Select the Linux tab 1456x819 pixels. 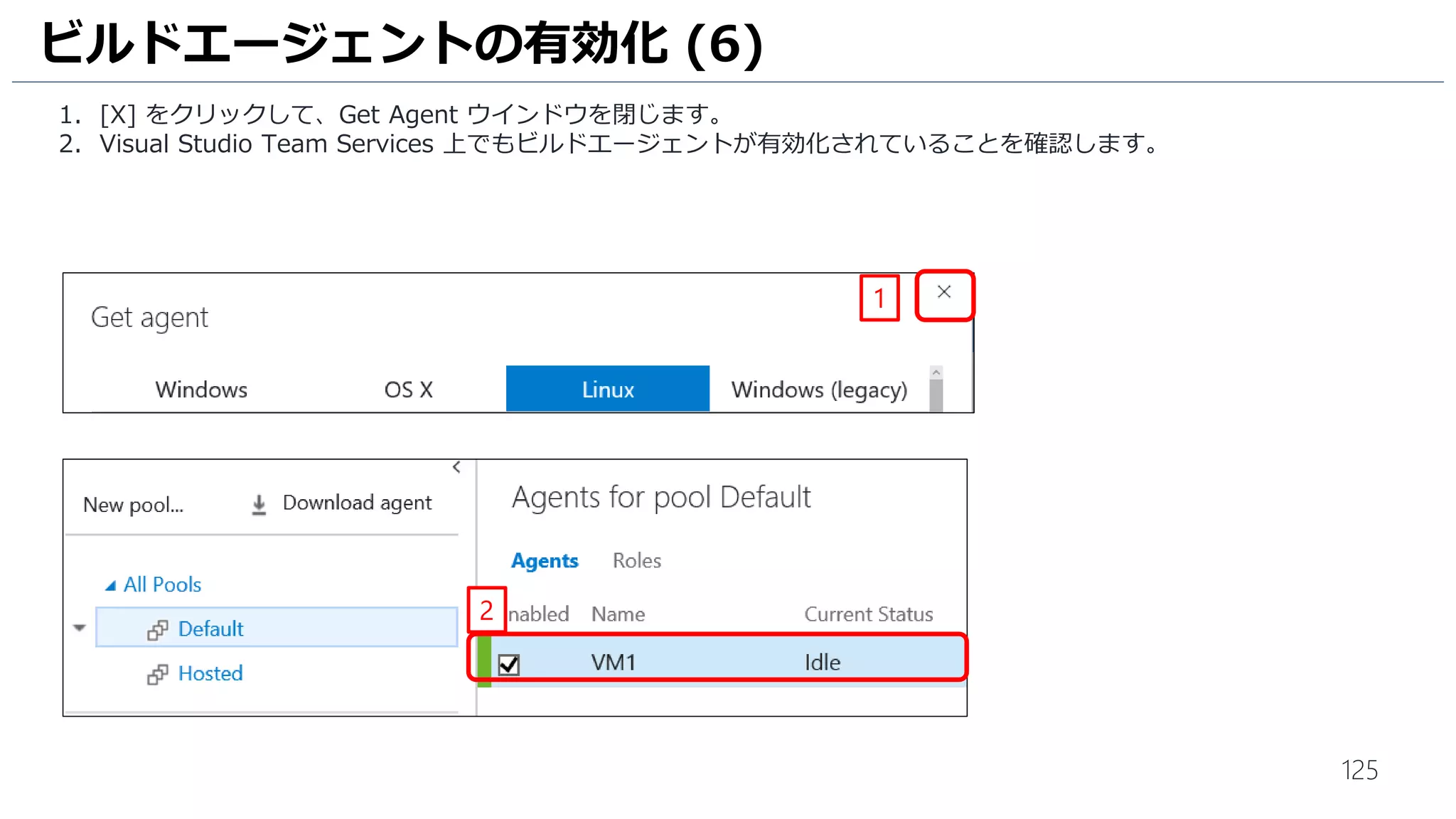[x=607, y=390]
